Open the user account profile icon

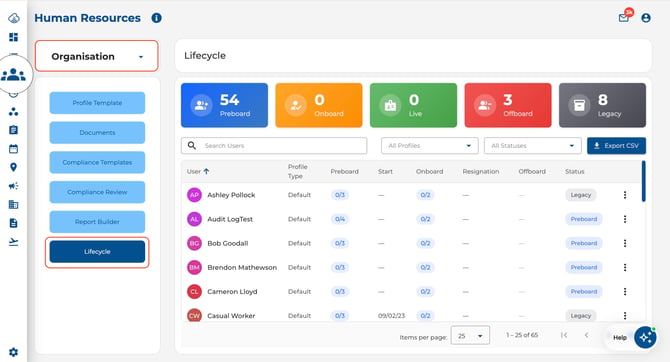coord(646,18)
